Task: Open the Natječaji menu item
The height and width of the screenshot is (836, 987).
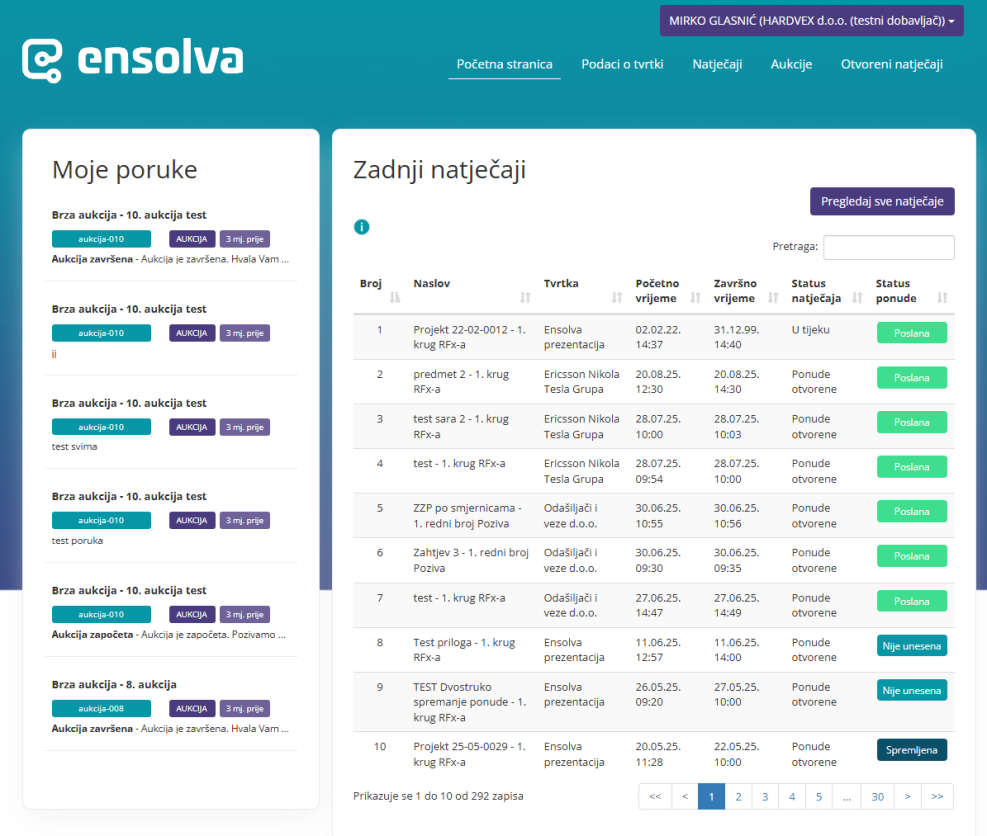Action: [717, 64]
